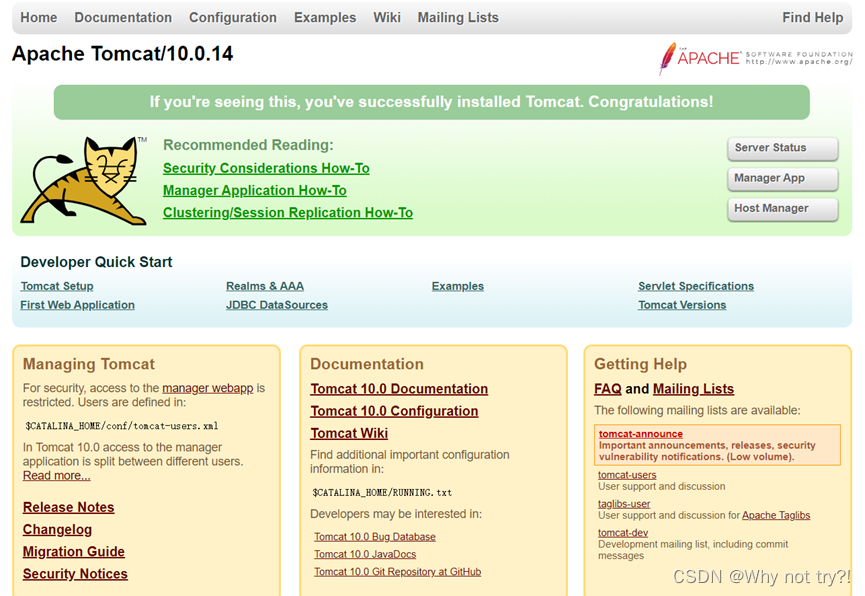The image size is (865, 596).
Task: Click the Server Status button
Action: point(783,148)
